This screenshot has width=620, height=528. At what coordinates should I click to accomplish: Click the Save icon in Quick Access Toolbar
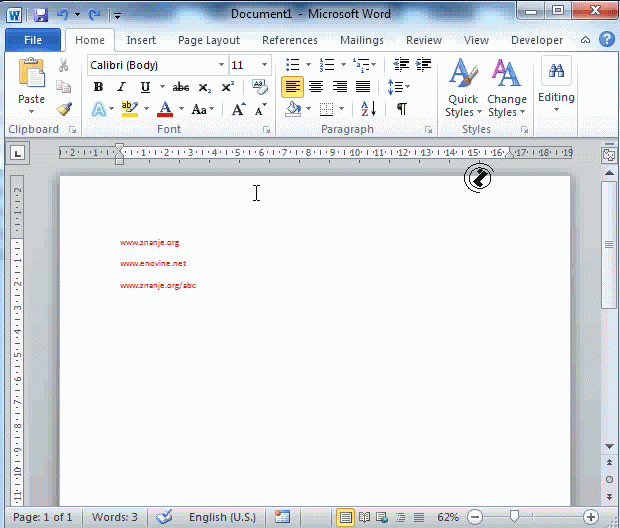[40, 15]
